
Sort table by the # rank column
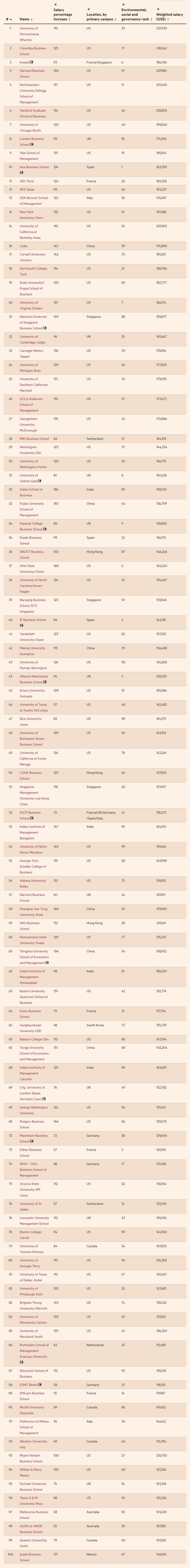coord(11,19)
